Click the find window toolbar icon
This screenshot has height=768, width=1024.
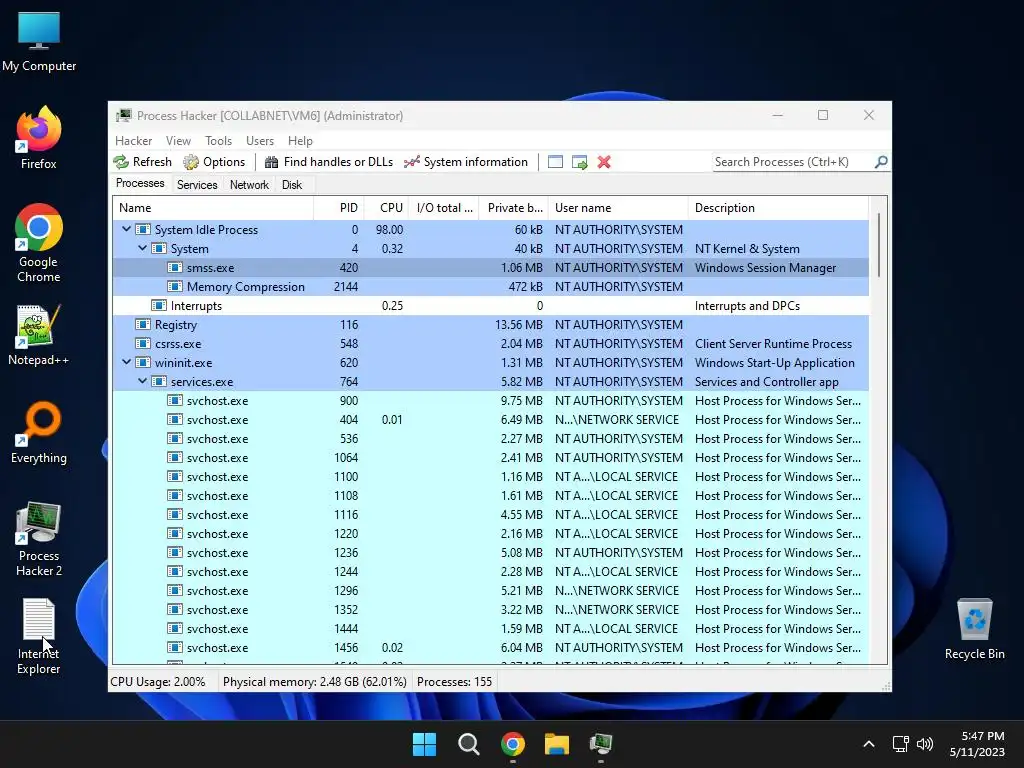tap(555, 162)
